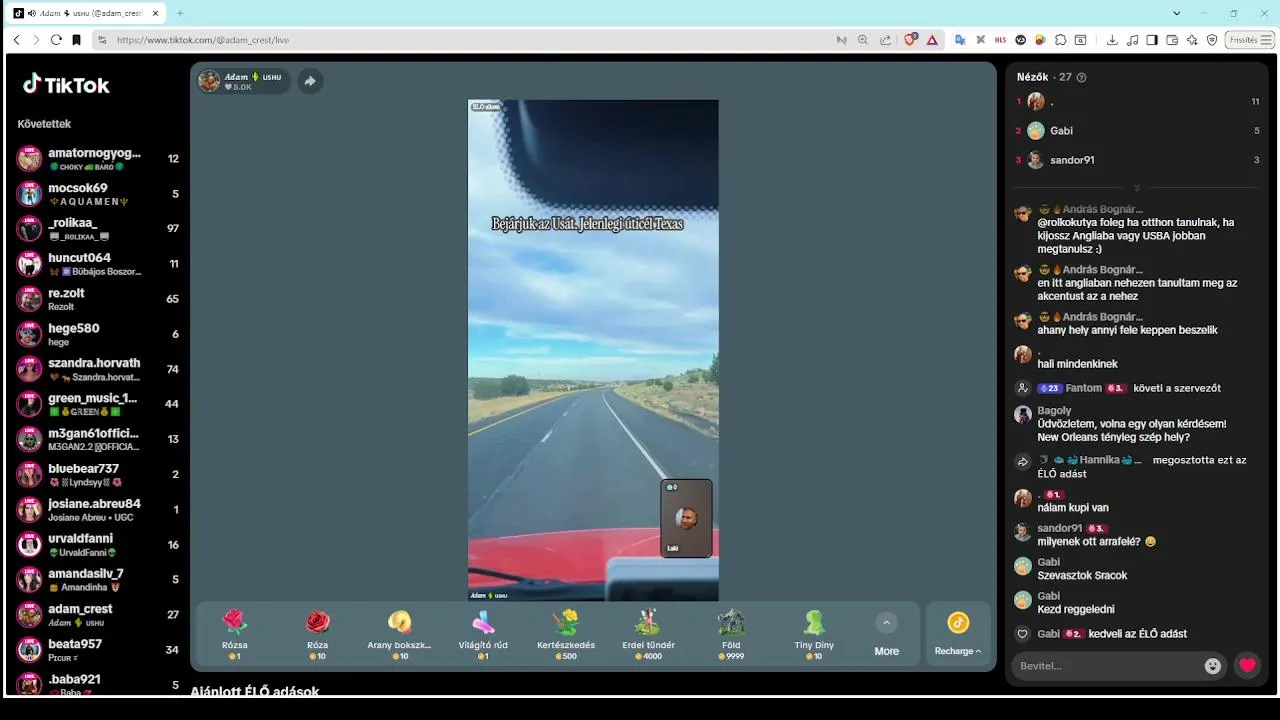Viewport: 1280px width, 720px height.
Task: Open huncut064 live stream
Action: point(98,264)
